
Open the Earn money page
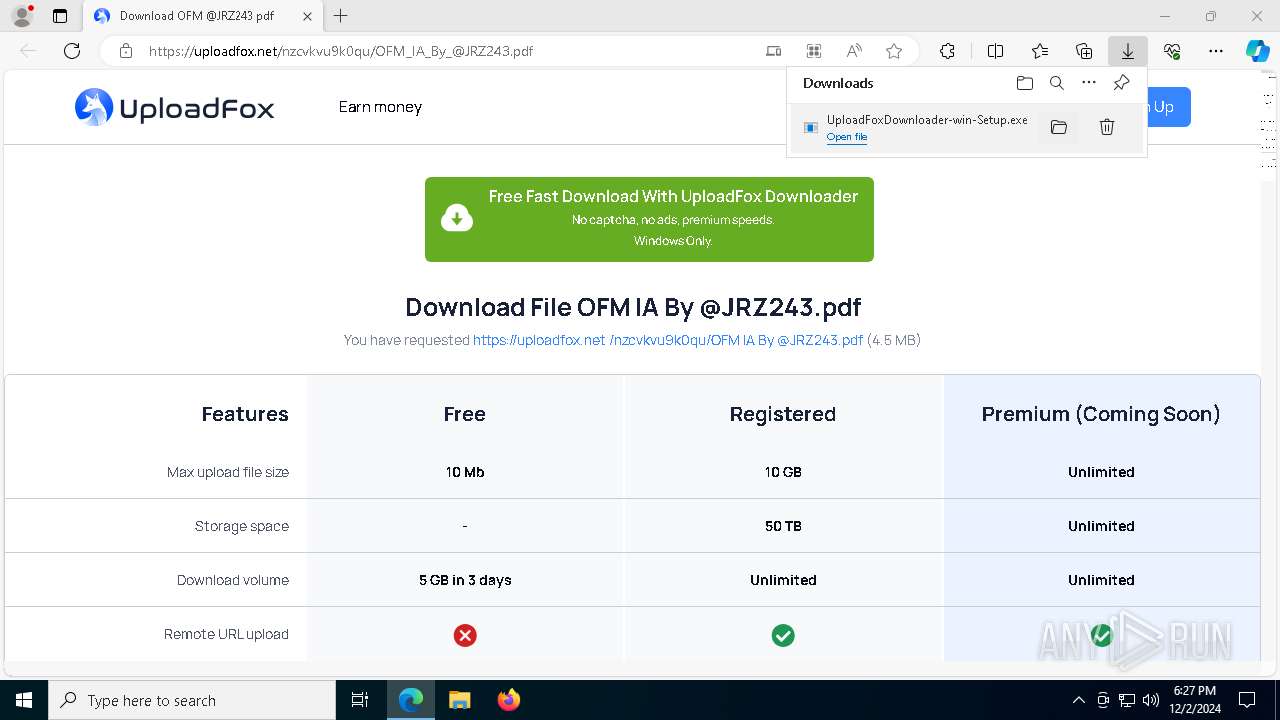coord(380,107)
